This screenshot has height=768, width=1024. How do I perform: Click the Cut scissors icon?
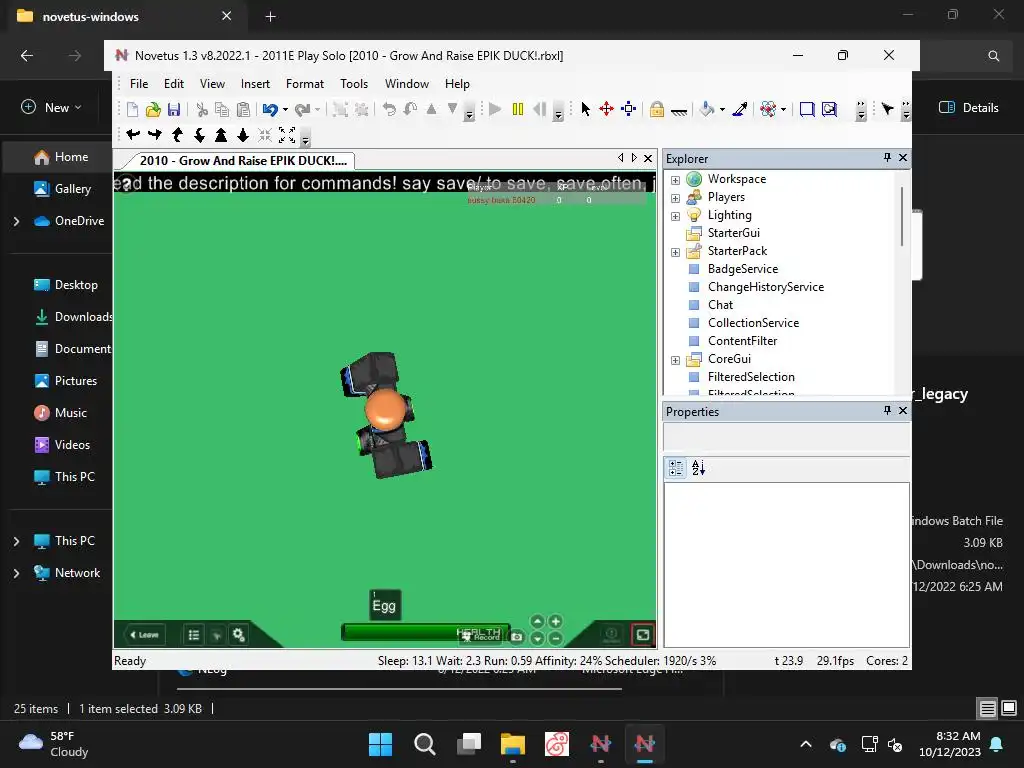pos(202,109)
